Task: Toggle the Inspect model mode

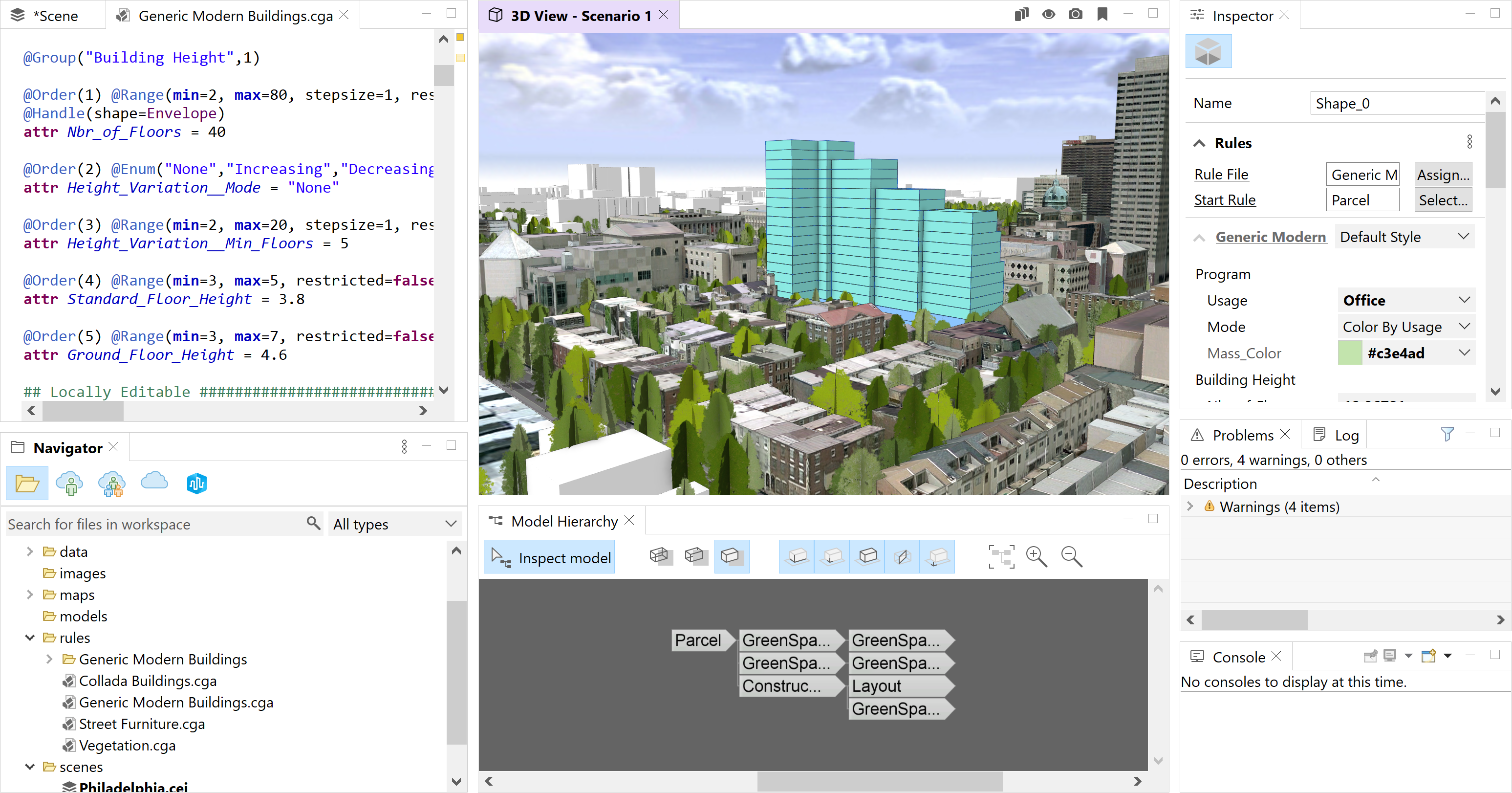Action: coord(549,557)
